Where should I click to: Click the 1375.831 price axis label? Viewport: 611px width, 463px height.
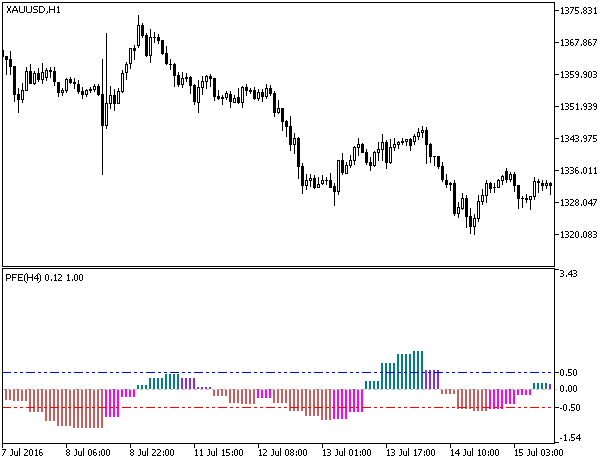tap(579, 11)
